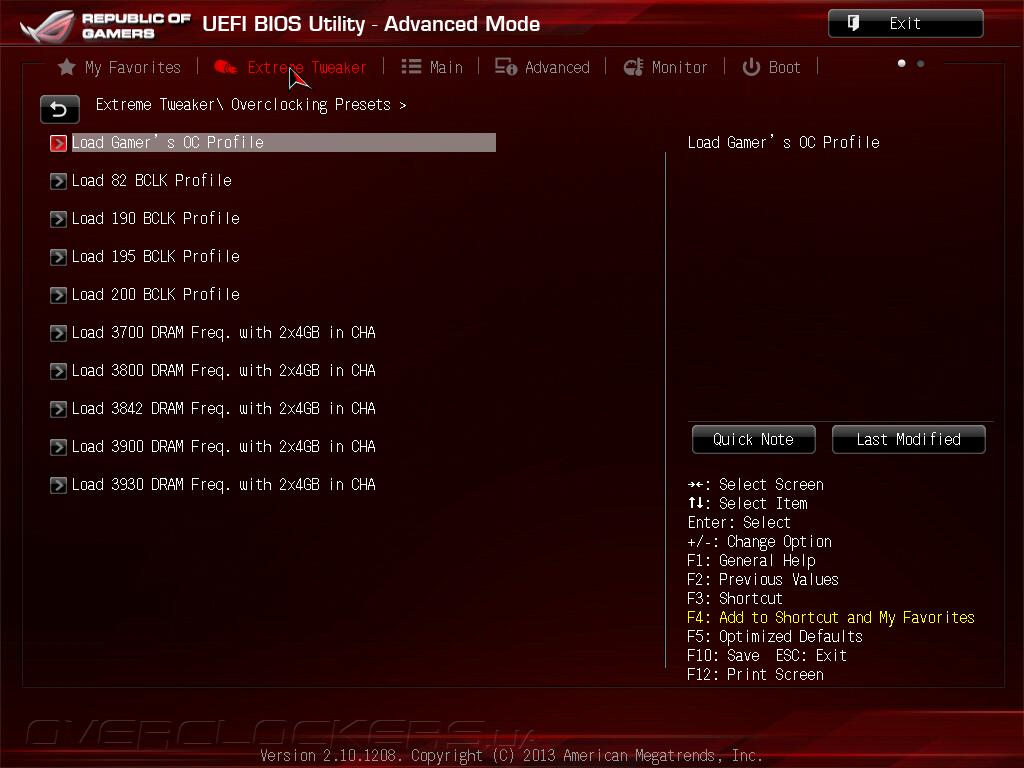This screenshot has height=768, width=1024.
Task: Click F4: Add to Shortcut and My Favorites
Action: [831, 617]
